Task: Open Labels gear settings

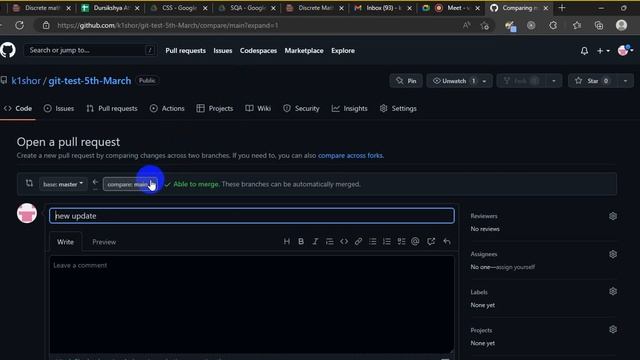Action: [x=613, y=291]
